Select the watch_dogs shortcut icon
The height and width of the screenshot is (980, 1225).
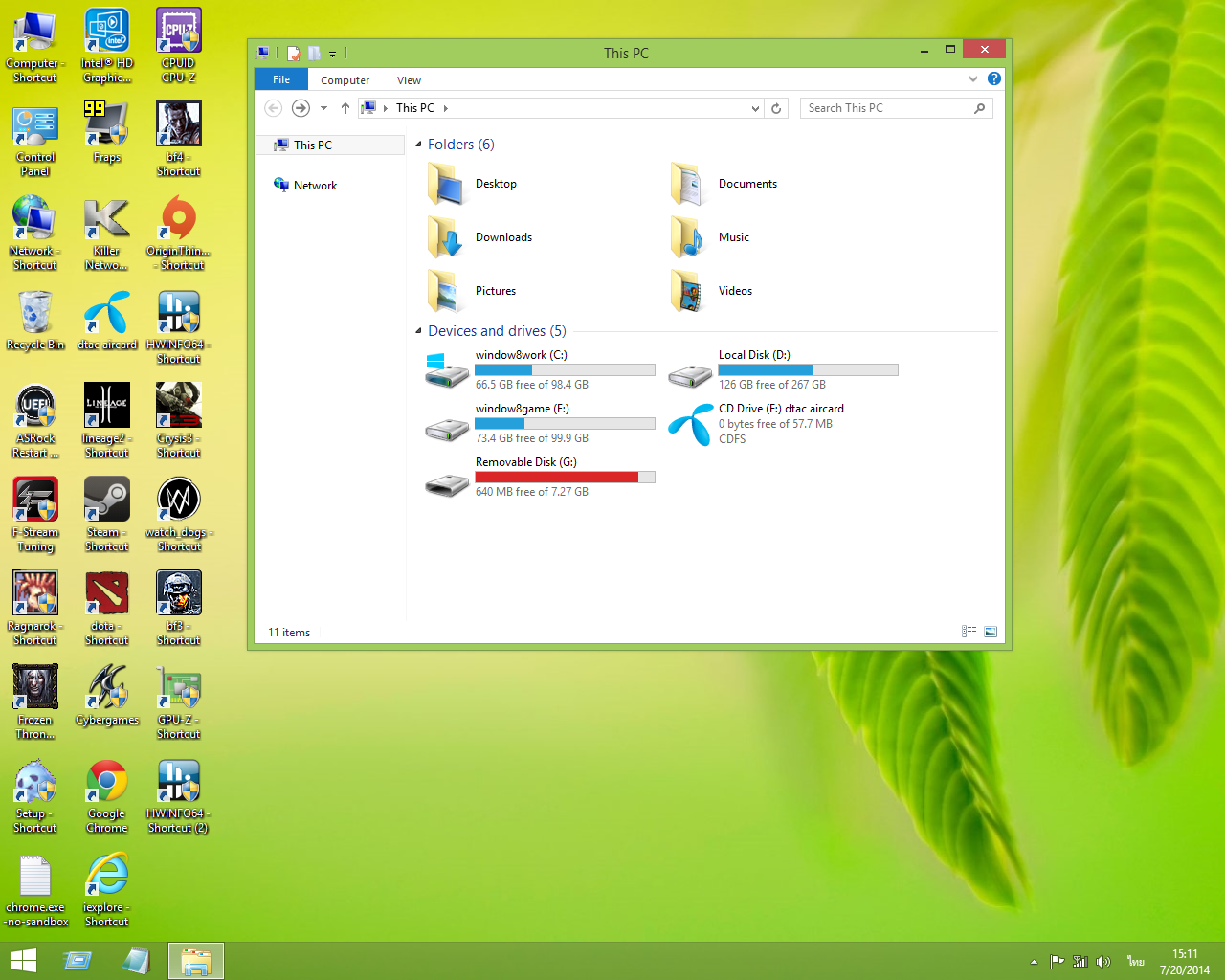pyautogui.click(x=179, y=515)
